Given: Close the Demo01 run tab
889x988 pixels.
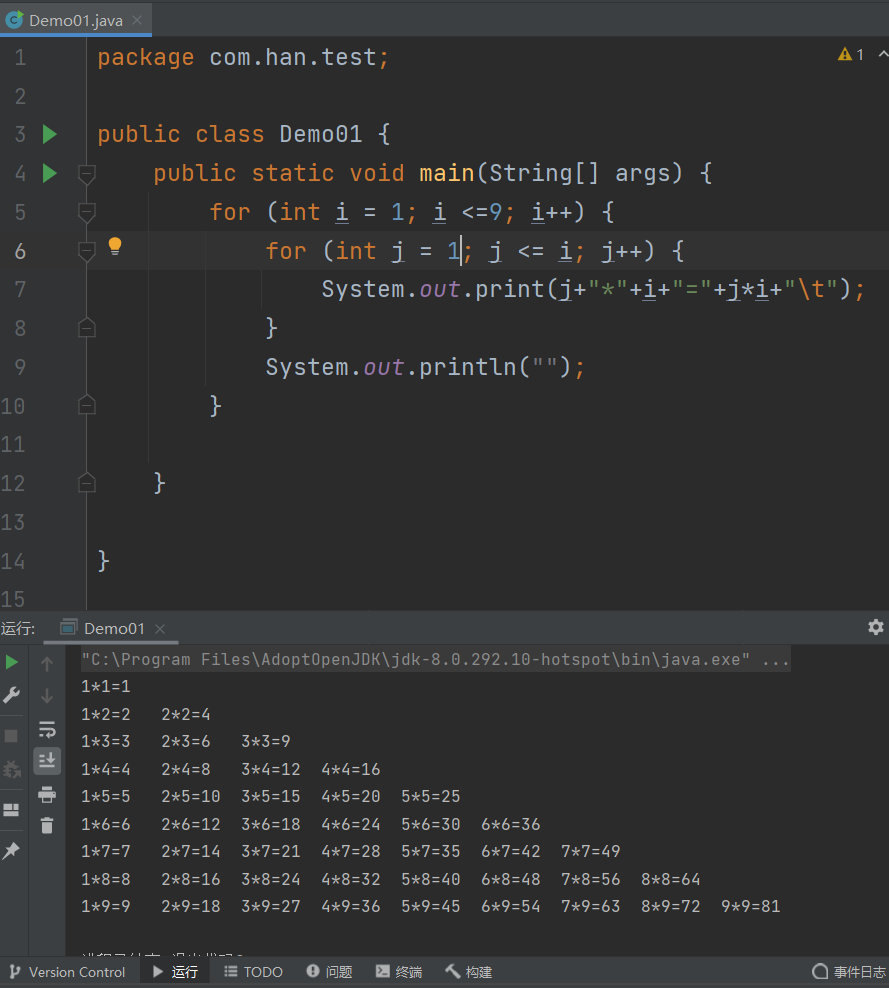Looking at the screenshot, I should pos(160,628).
